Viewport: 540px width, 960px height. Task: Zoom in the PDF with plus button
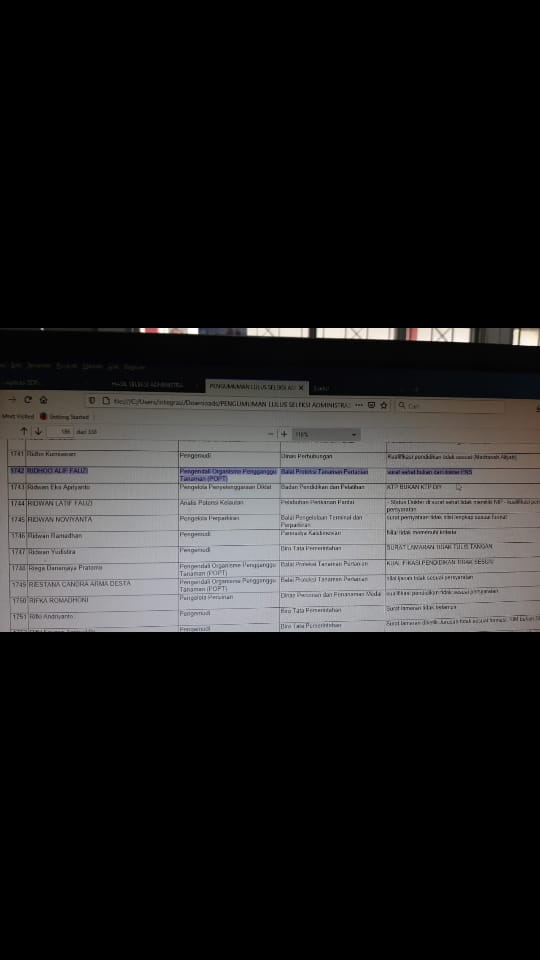click(284, 434)
